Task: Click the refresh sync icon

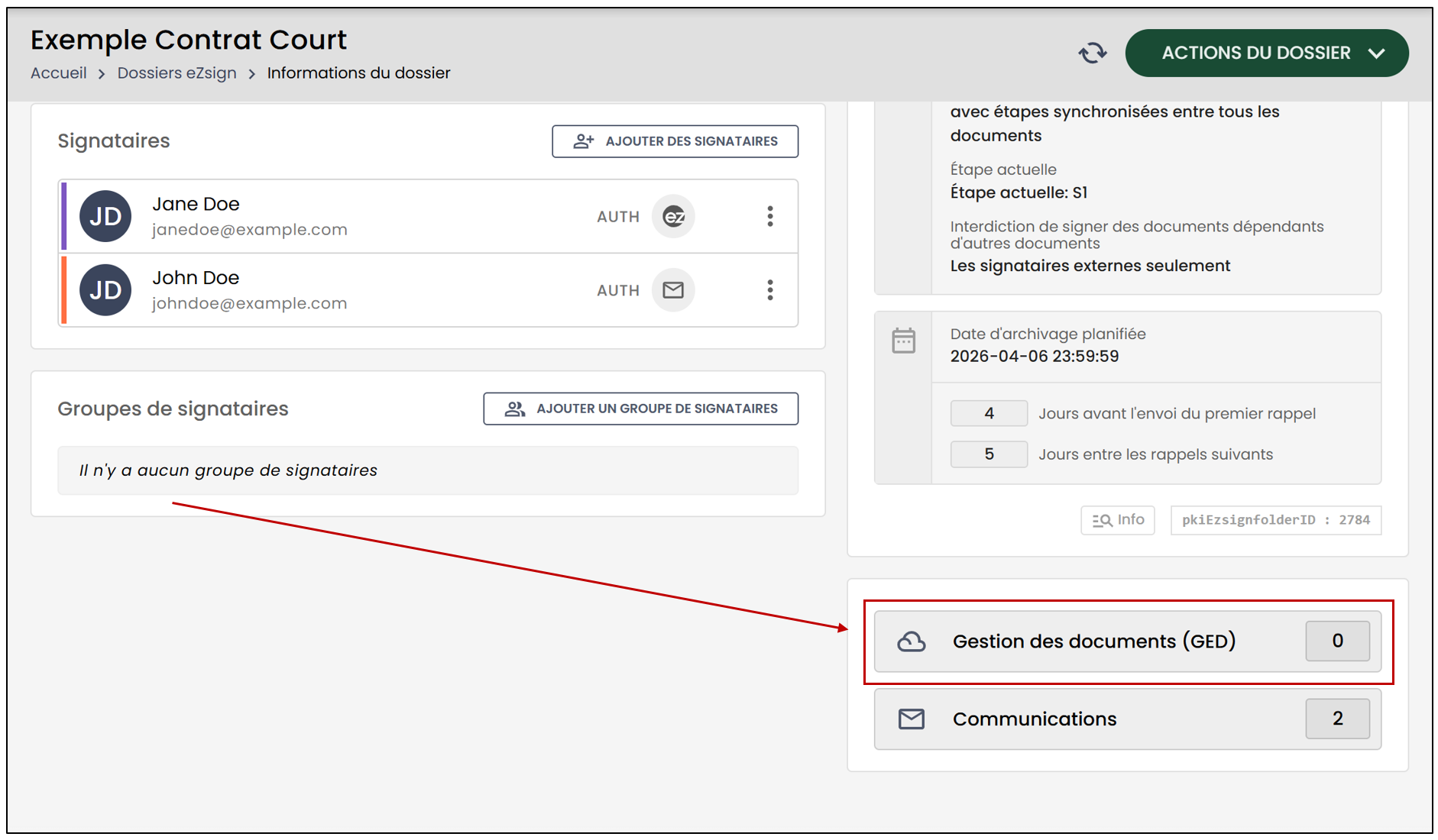Action: [x=1093, y=53]
